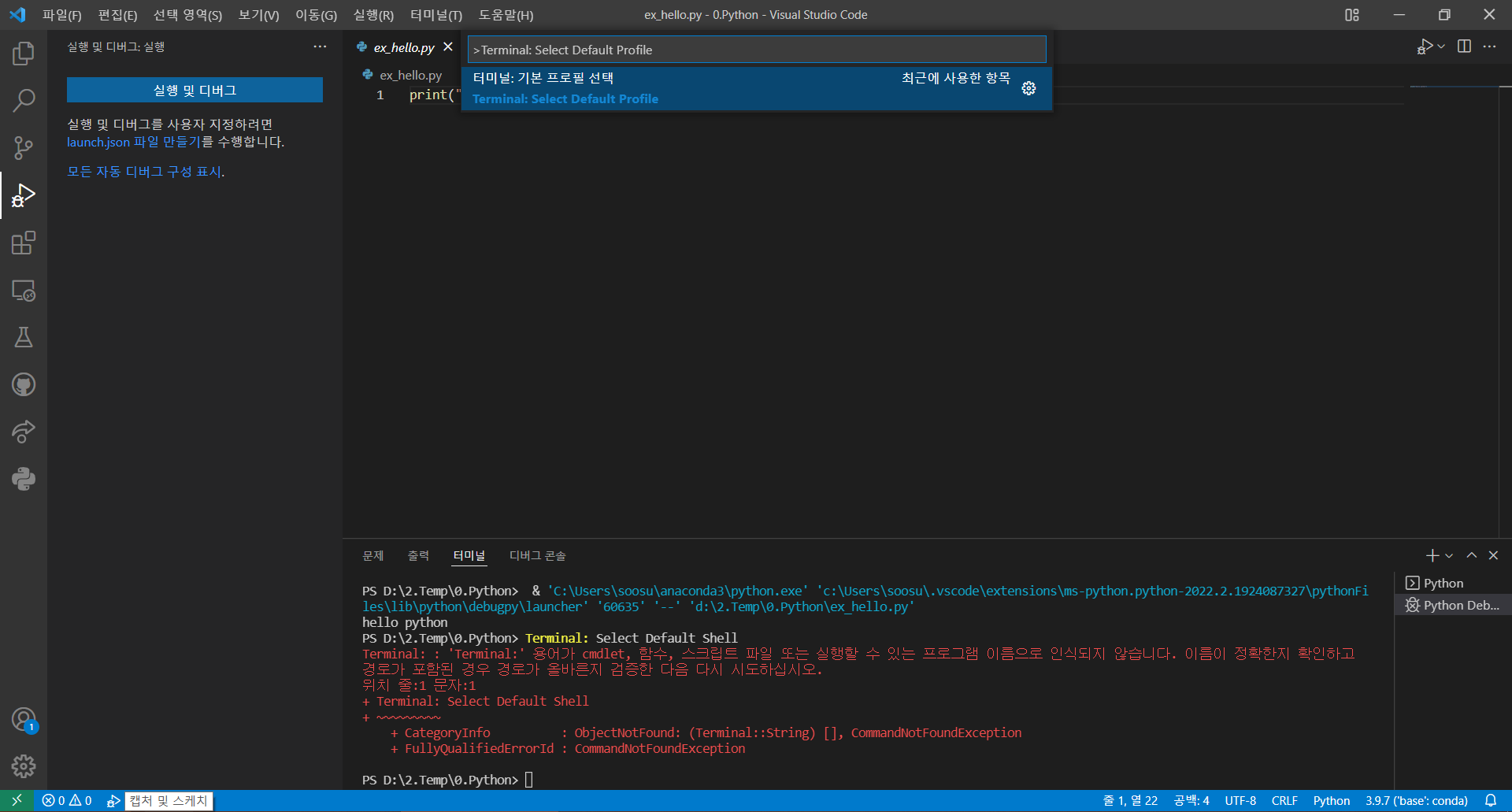Open the Search view icon
This screenshot has width=1512, height=812.
click(24, 101)
